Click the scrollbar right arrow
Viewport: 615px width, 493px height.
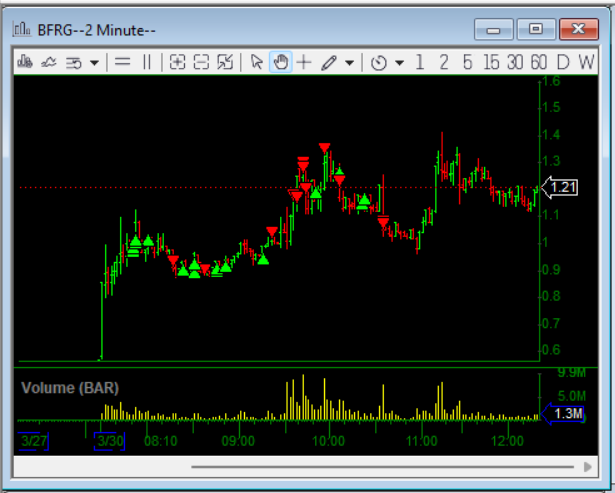[588, 467]
